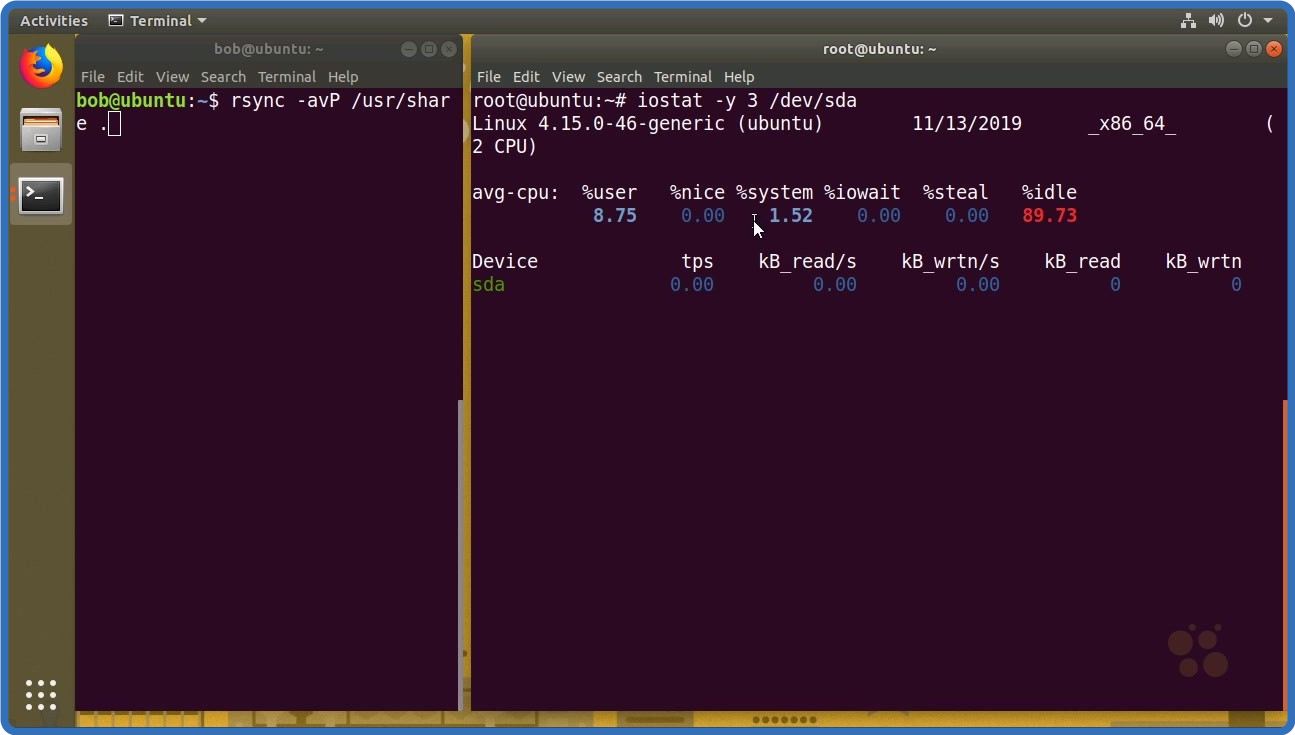
Task: Click the avg-cpu: label
Action: click(516, 192)
